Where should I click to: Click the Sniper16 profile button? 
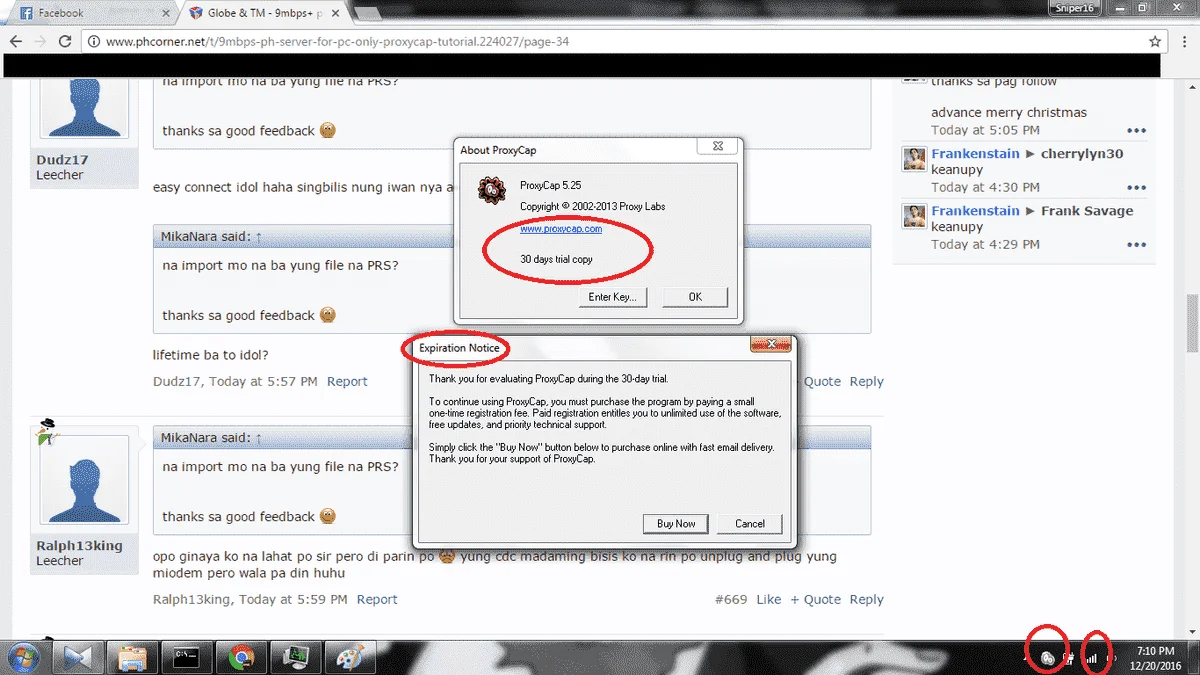point(1073,8)
